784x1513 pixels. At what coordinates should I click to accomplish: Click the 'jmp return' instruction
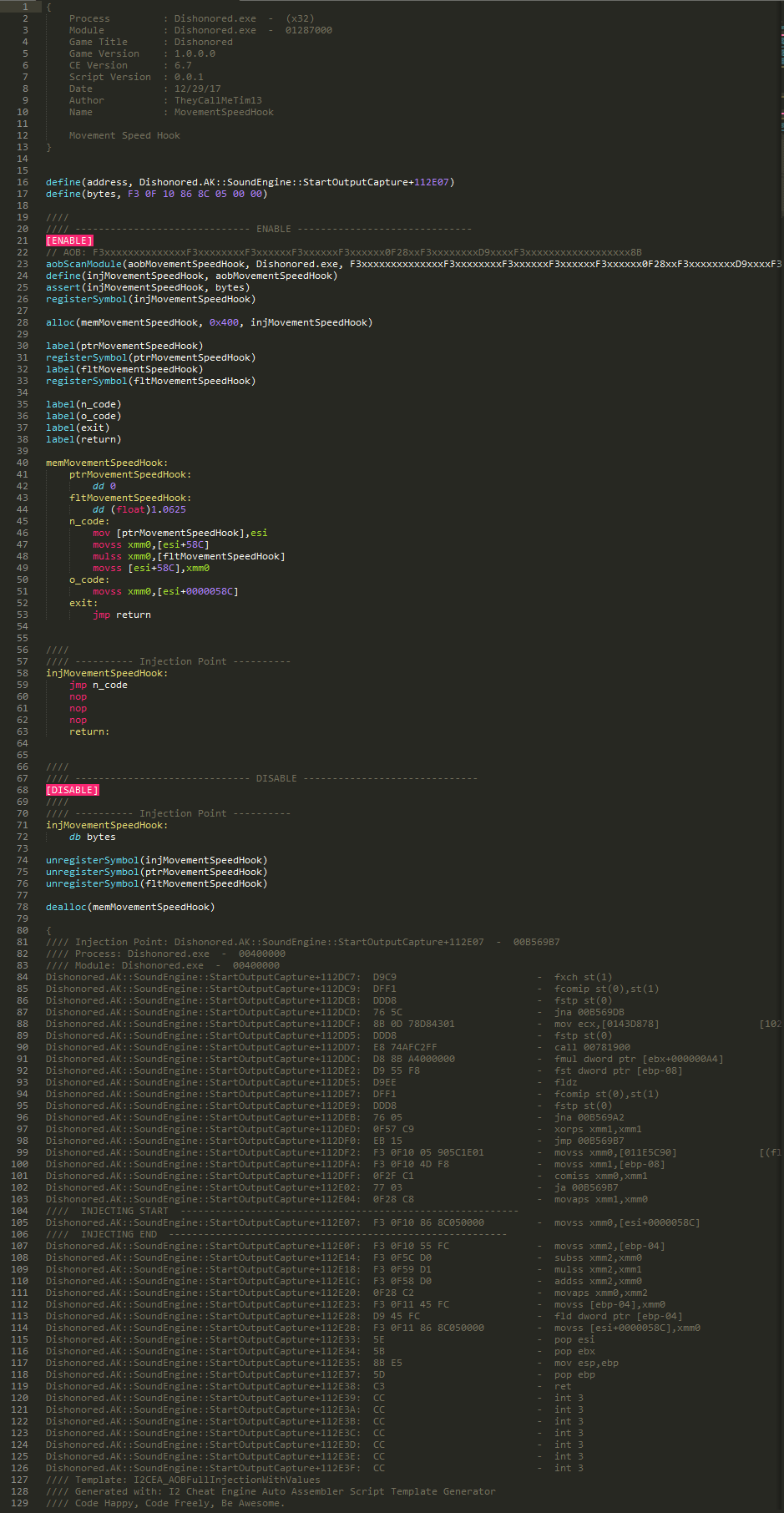(x=122, y=615)
